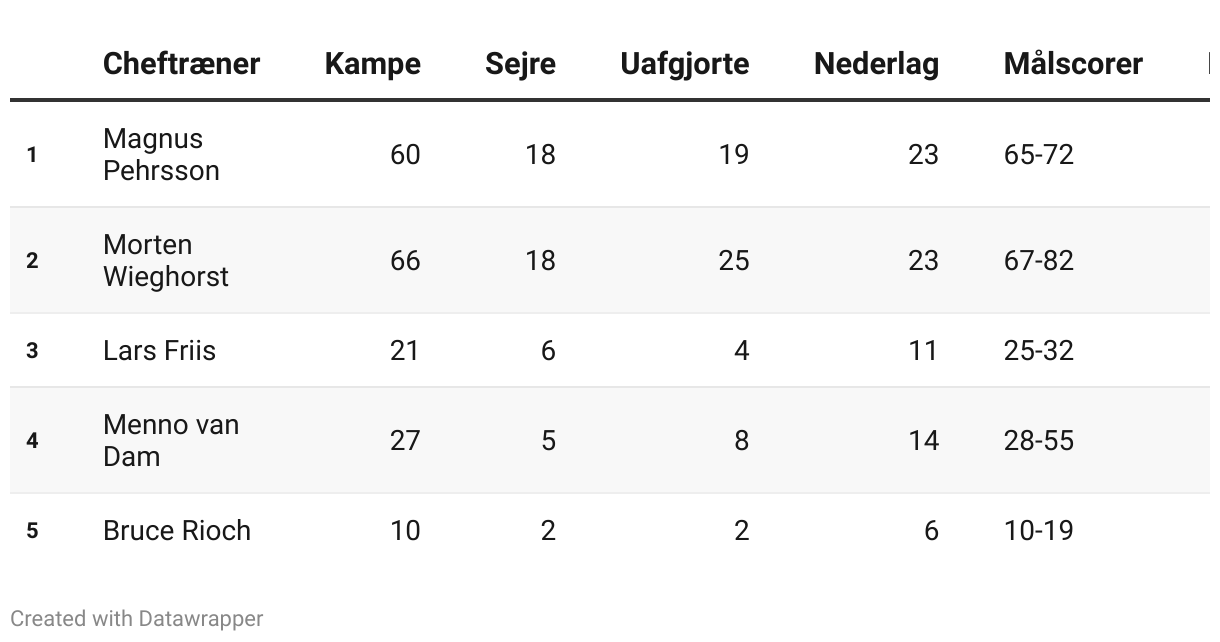Sort by the Kampe column header
Screen dimensions: 1220x642
click(372, 64)
